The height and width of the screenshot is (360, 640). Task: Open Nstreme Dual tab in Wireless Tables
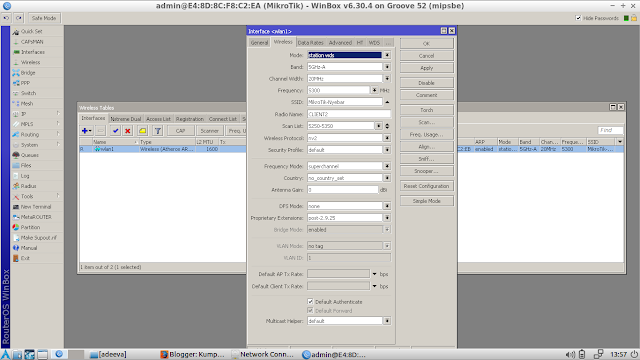(x=125, y=119)
